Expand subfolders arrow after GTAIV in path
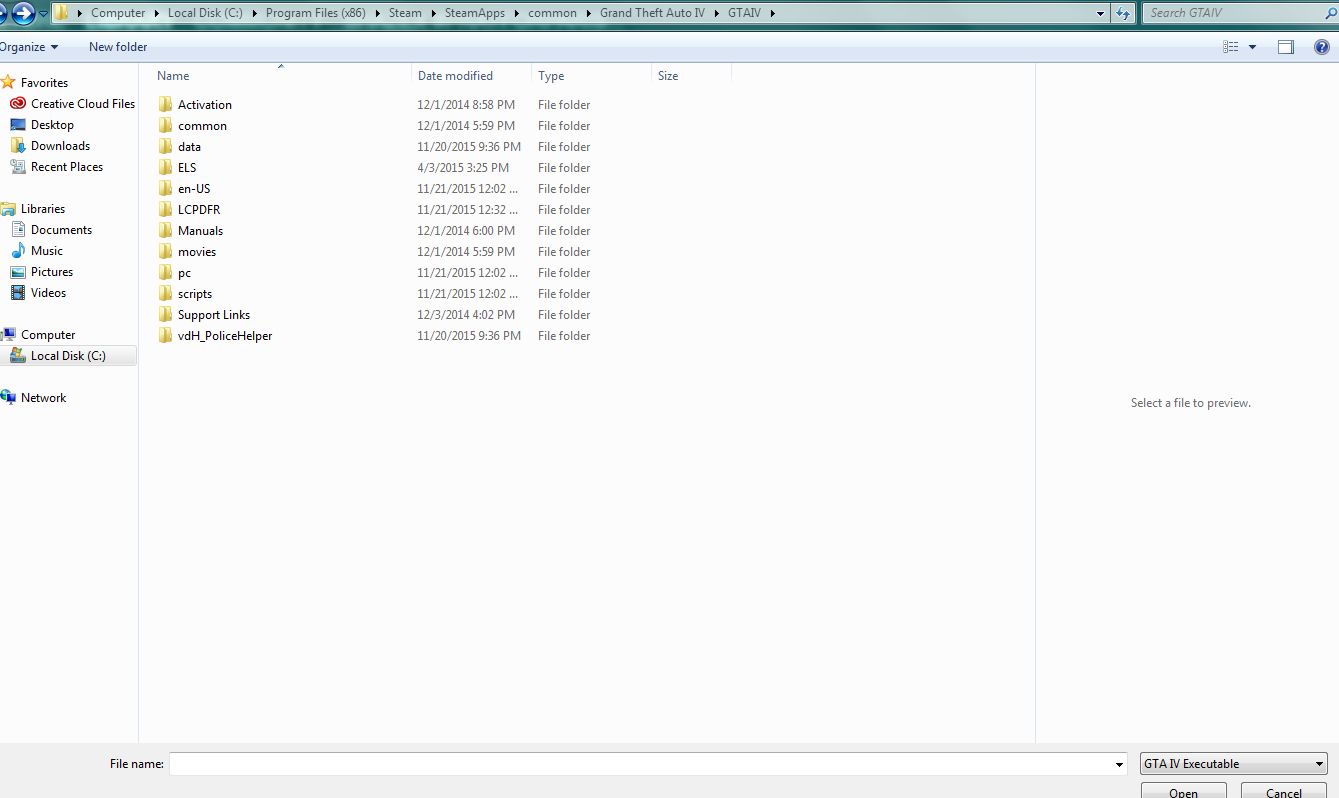The width and height of the screenshot is (1339, 798). [772, 13]
